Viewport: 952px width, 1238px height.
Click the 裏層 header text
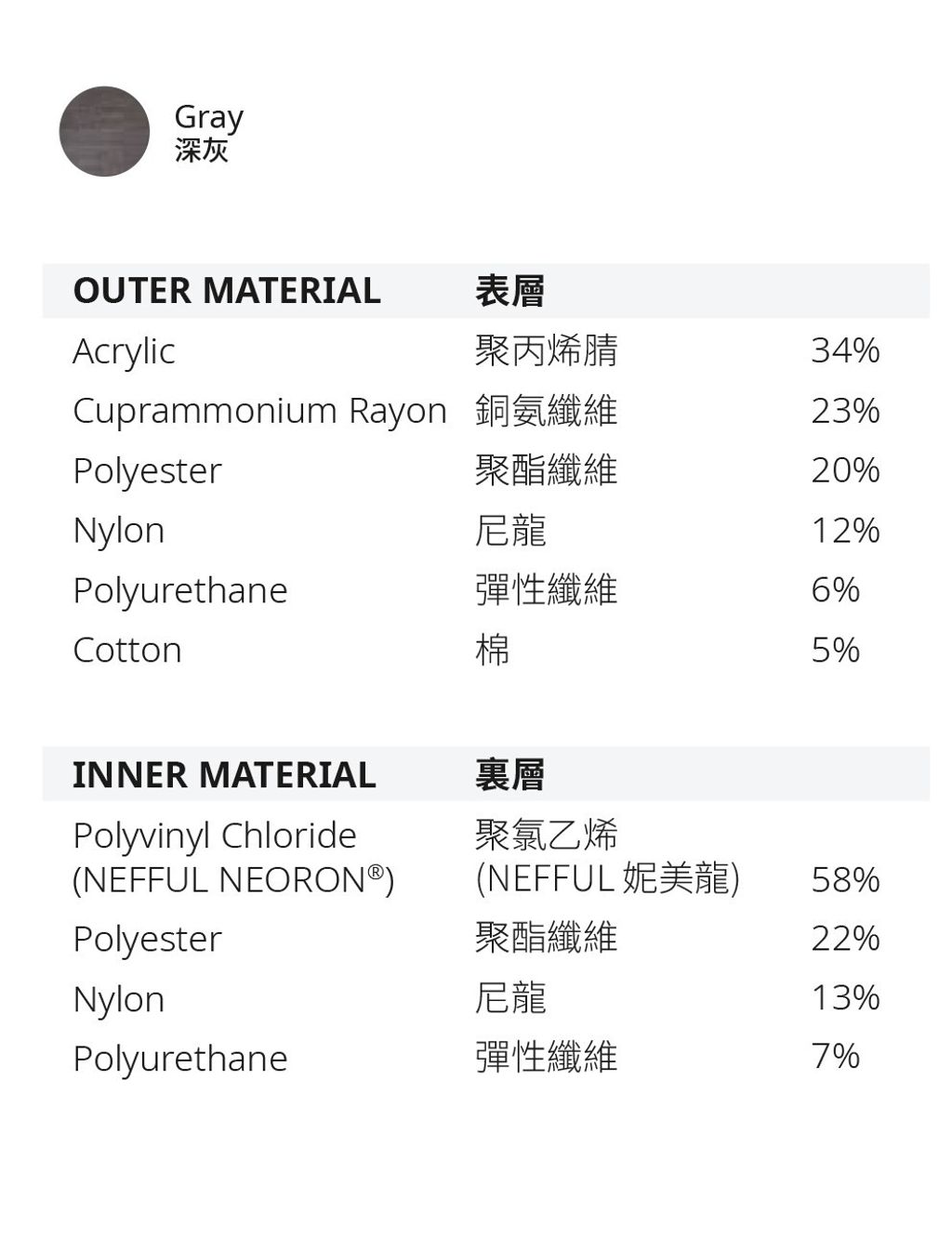point(509,775)
